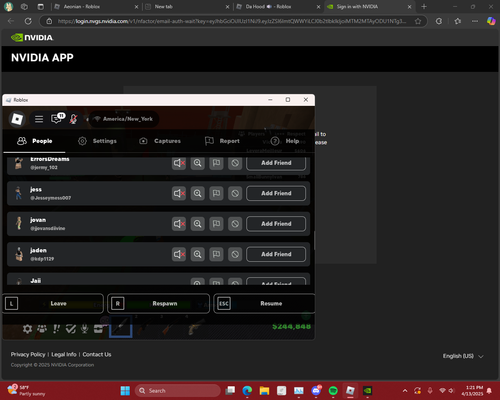
Task: Expand the English (US) language dropdown
Action: [463, 356]
